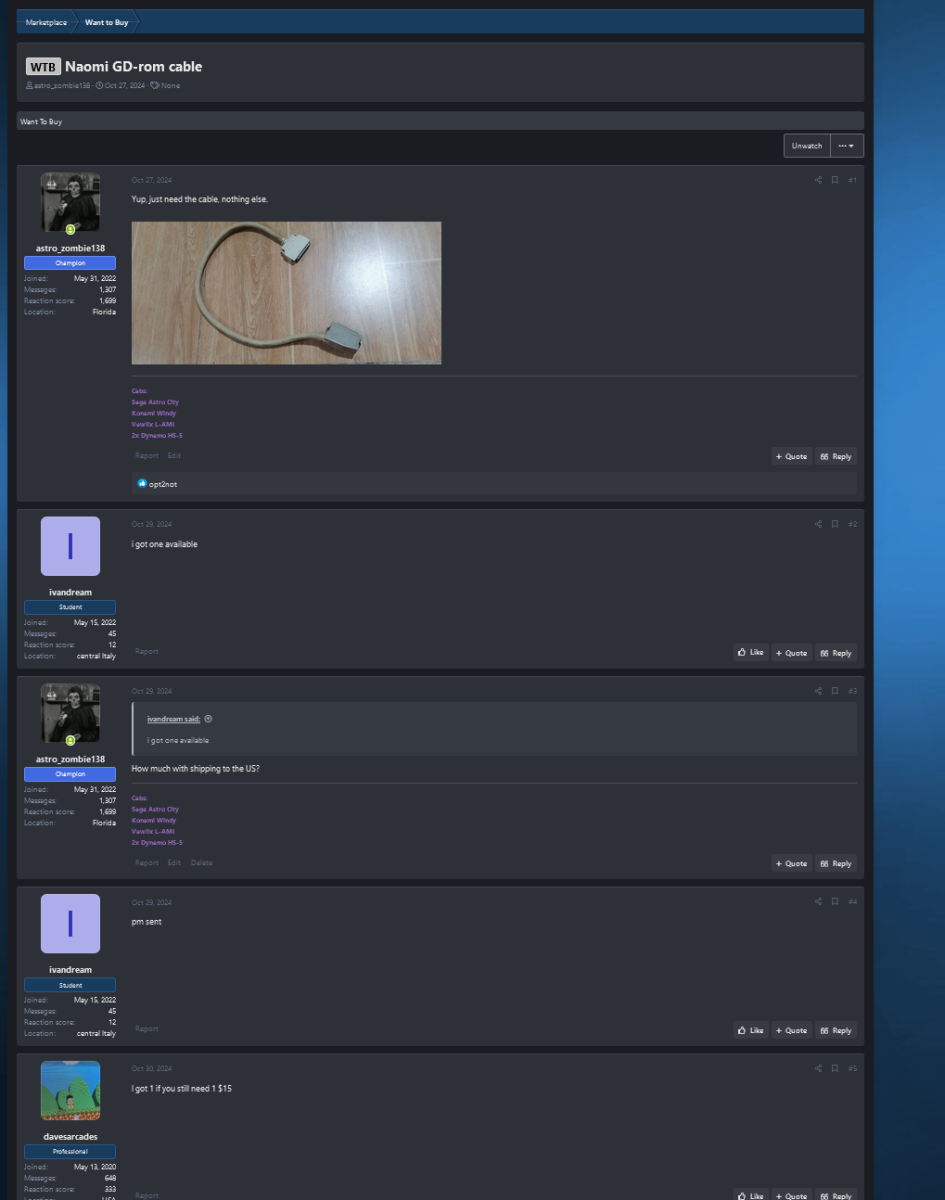This screenshot has width=945, height=1200.
Task: Quote davesarcades' $15 offer post
Action: point(791,1196)
